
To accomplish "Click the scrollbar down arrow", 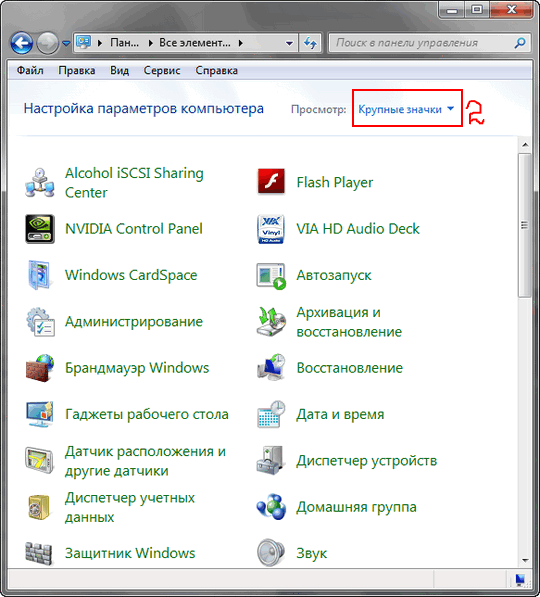I will [525, 560].
